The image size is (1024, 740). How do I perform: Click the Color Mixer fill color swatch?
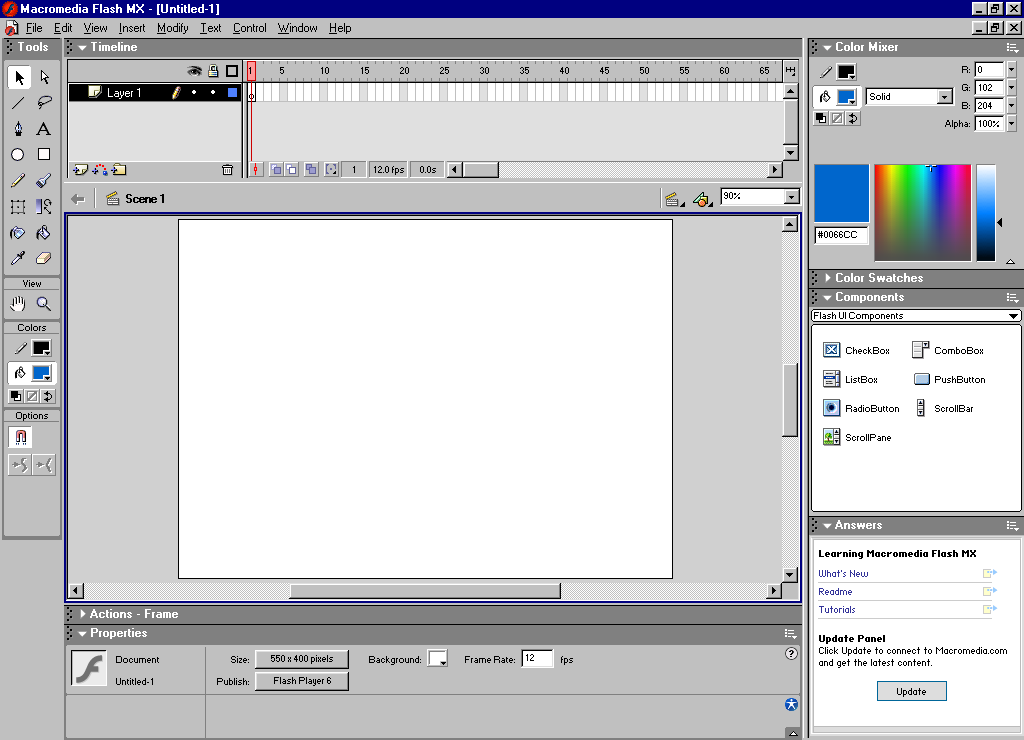(x=846, y=97)
